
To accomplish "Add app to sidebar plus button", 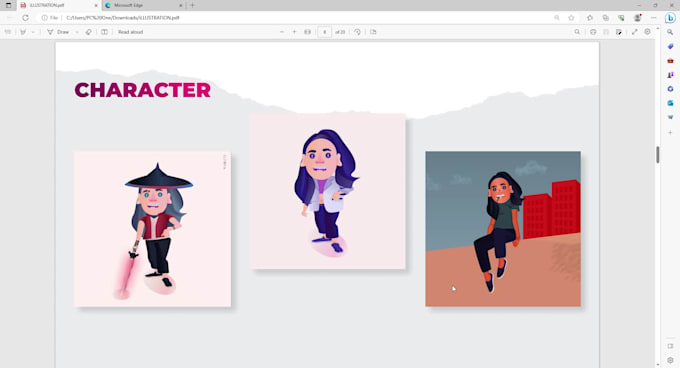I will [670, 133].
